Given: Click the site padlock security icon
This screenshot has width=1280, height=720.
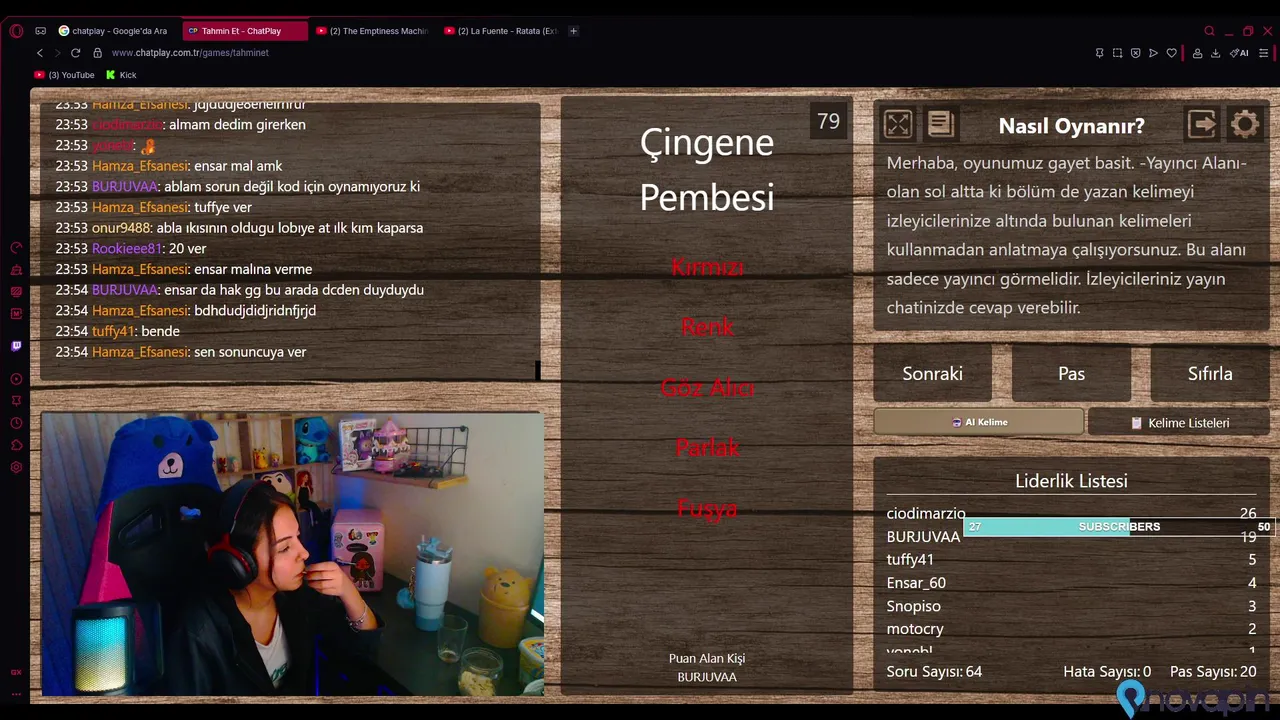Looking at the screenshot, I should [x=97, y=53].
